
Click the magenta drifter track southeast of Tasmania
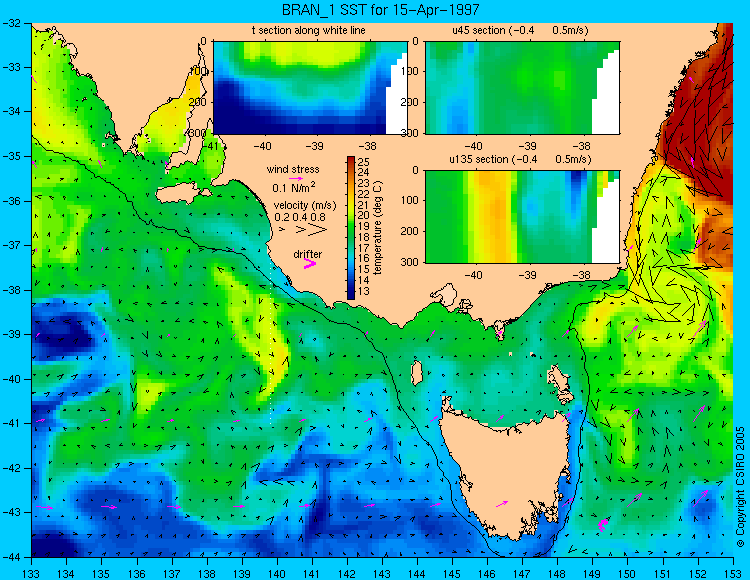coord(603,524)
